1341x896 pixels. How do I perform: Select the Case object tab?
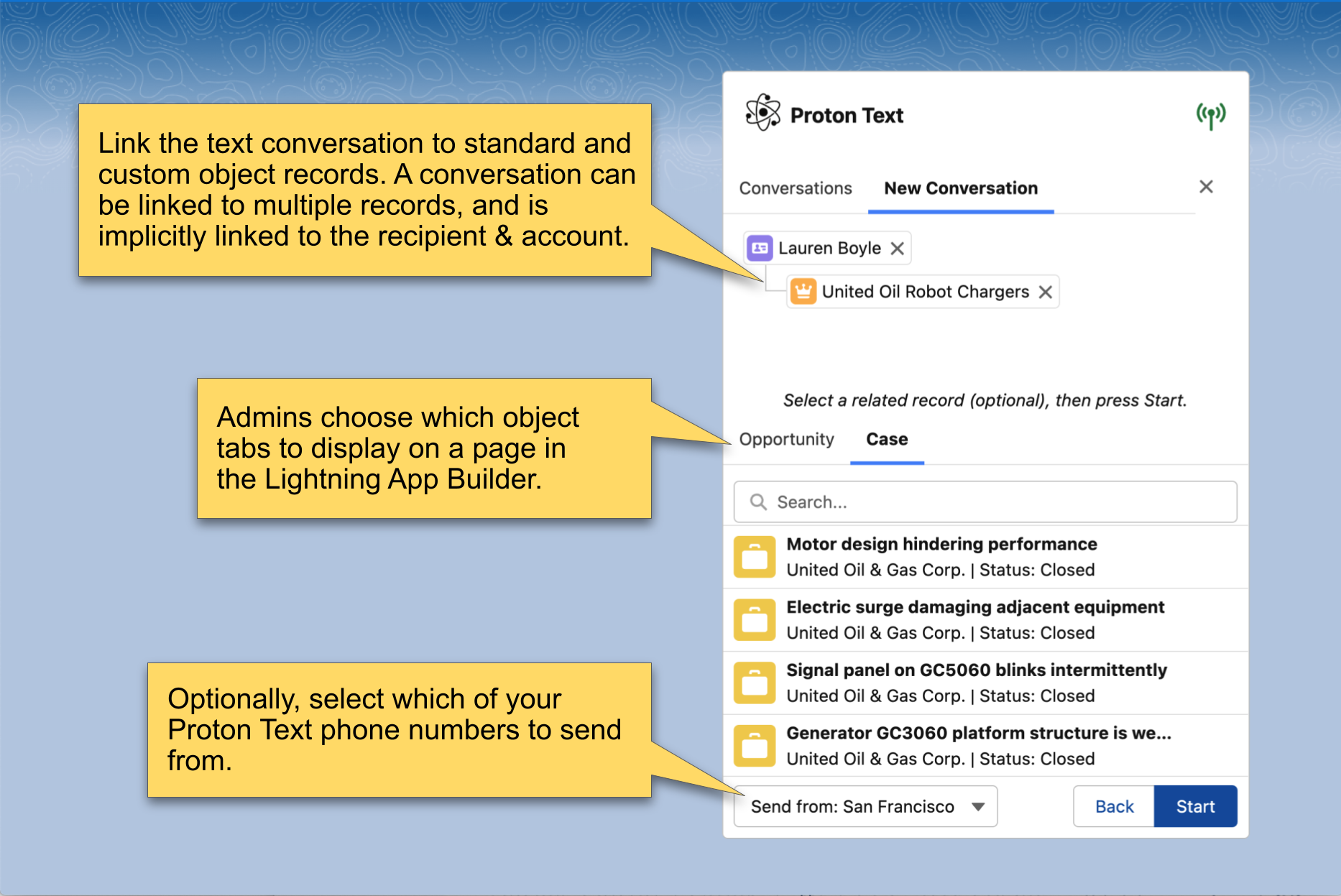coord(887,439)
